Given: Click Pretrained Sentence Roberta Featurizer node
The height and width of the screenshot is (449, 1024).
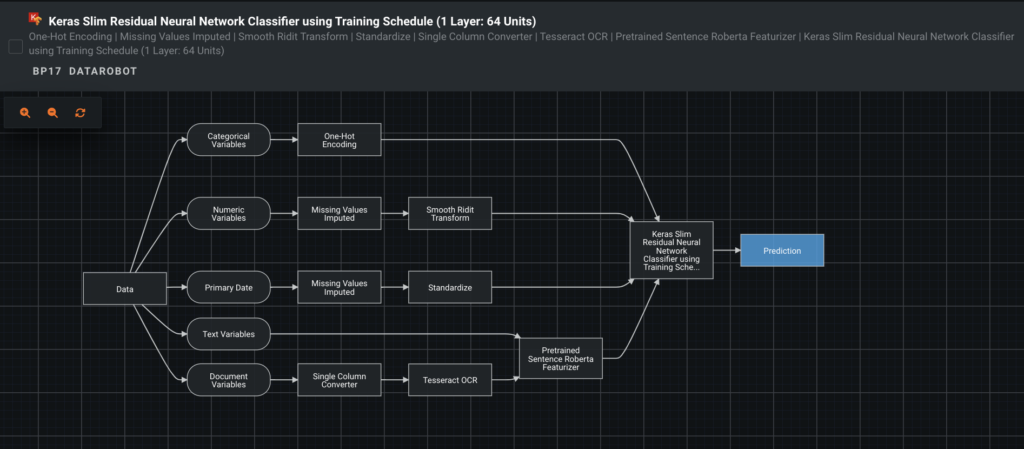Looking at the screenshot, I should (561, 358).
